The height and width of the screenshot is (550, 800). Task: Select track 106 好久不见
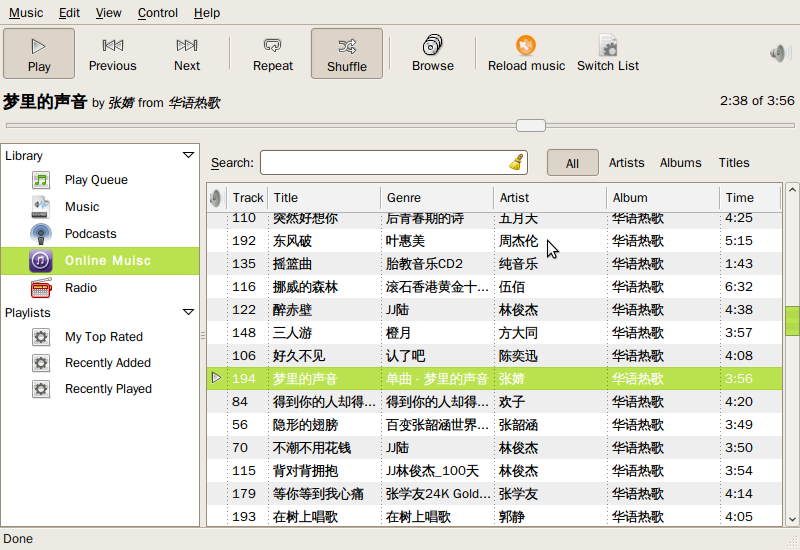(x=494, y=356)
